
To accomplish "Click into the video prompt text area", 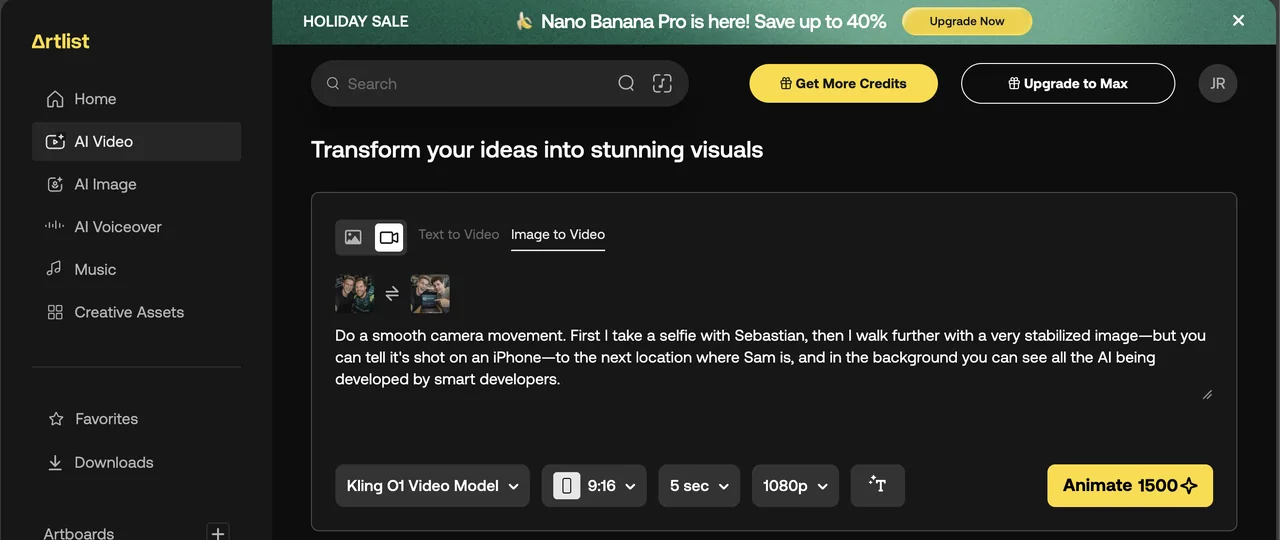I will (774, 362).
